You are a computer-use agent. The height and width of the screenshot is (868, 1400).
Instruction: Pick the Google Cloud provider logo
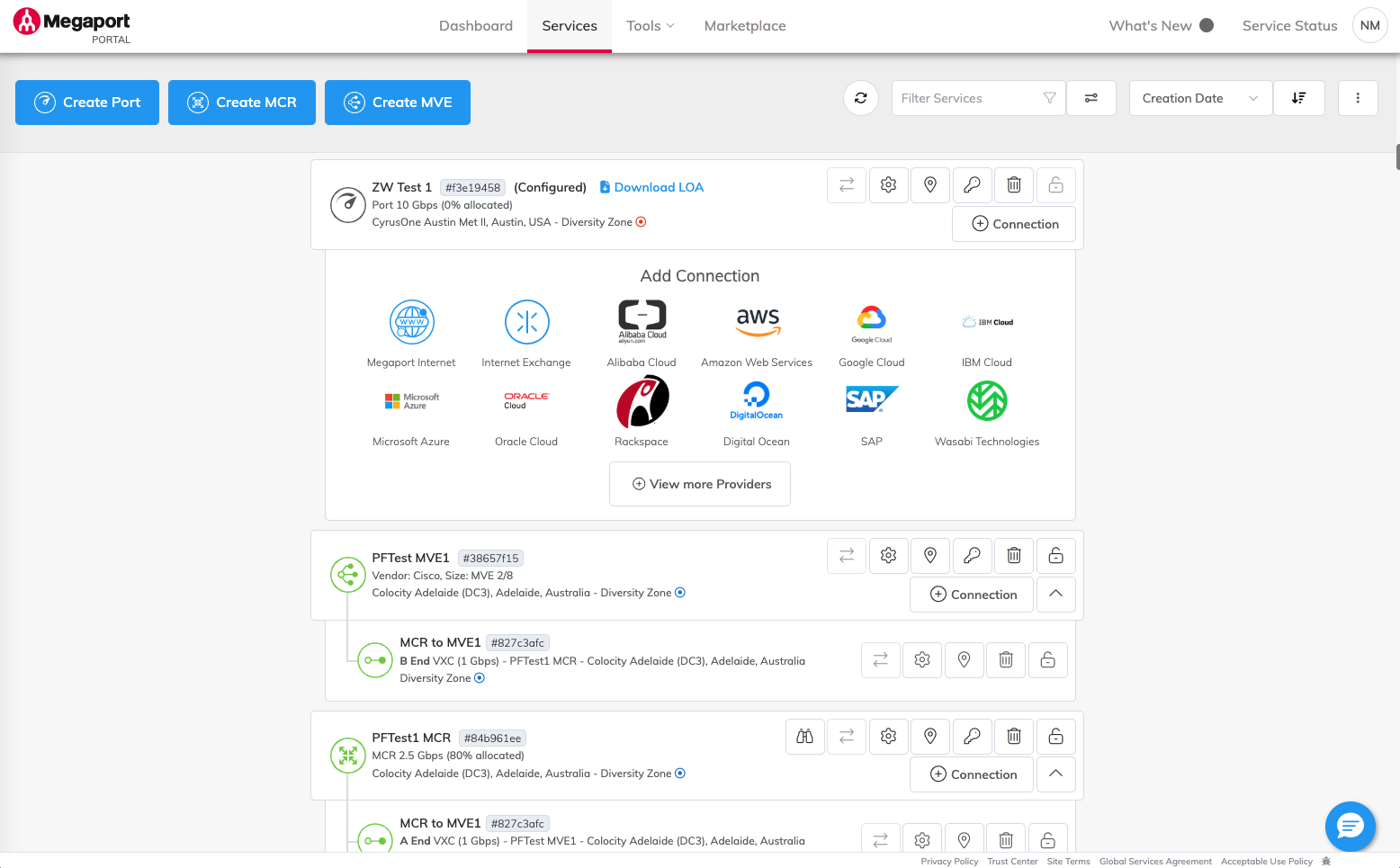(872, 324)
